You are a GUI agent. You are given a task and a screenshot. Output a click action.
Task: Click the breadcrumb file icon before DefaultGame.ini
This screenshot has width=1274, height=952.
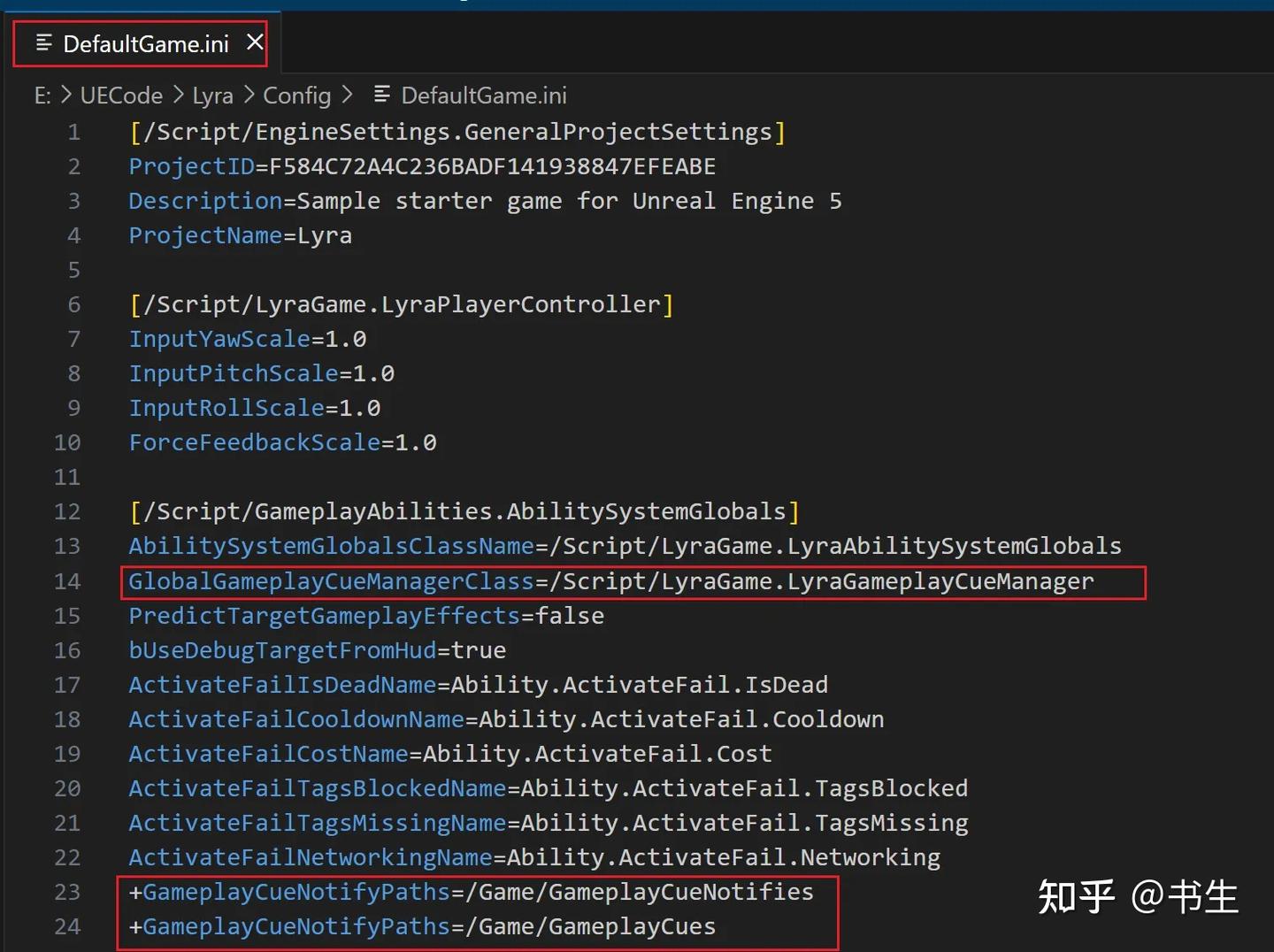click(382, 94)
